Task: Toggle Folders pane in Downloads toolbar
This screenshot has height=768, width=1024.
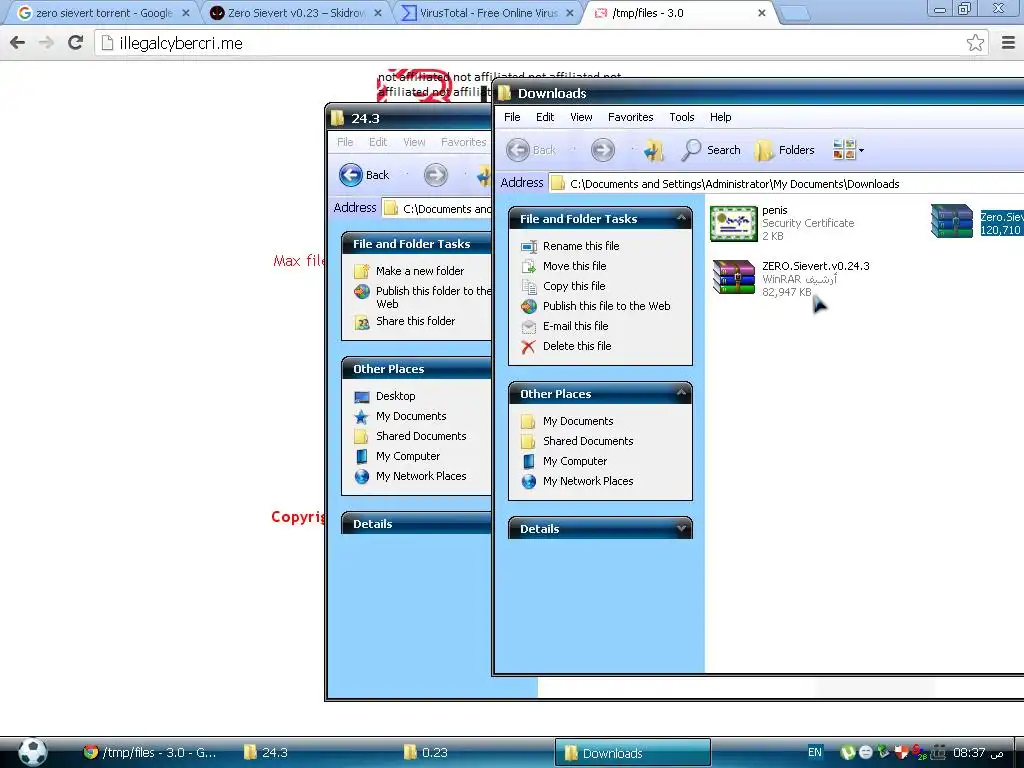Action: [x=784, y=150]
